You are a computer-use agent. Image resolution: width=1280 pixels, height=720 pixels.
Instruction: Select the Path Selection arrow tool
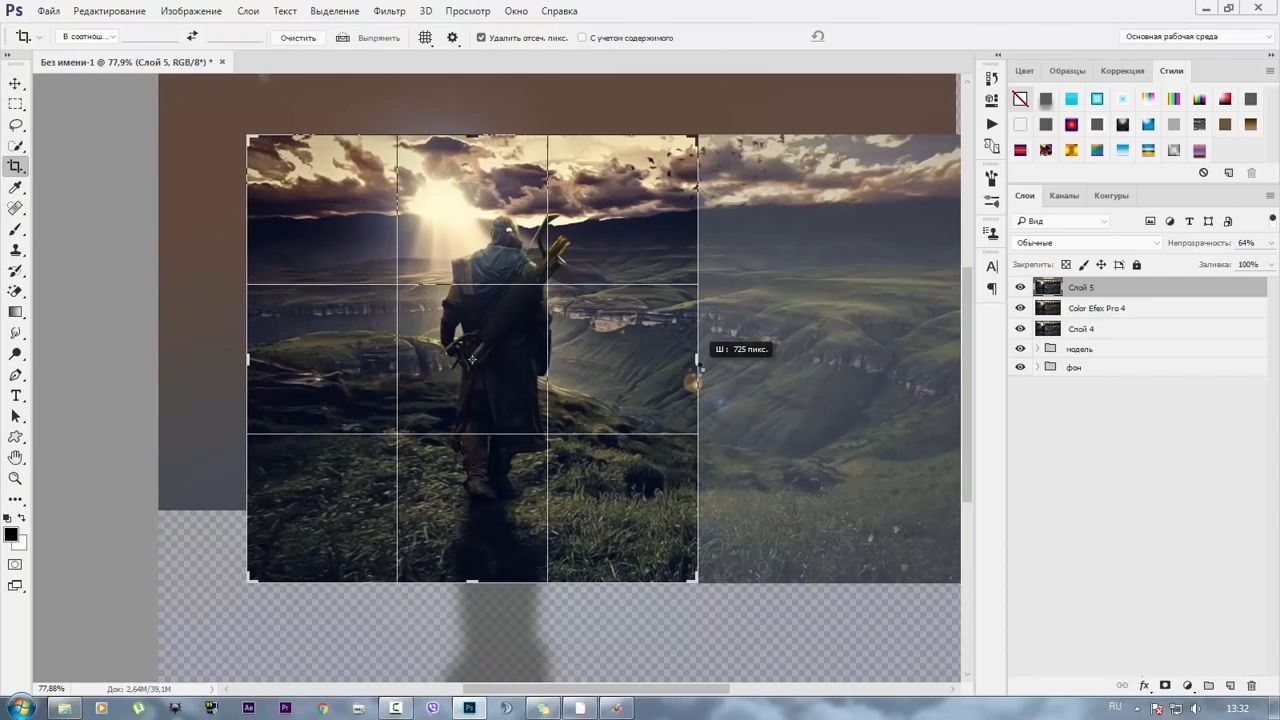15,416
